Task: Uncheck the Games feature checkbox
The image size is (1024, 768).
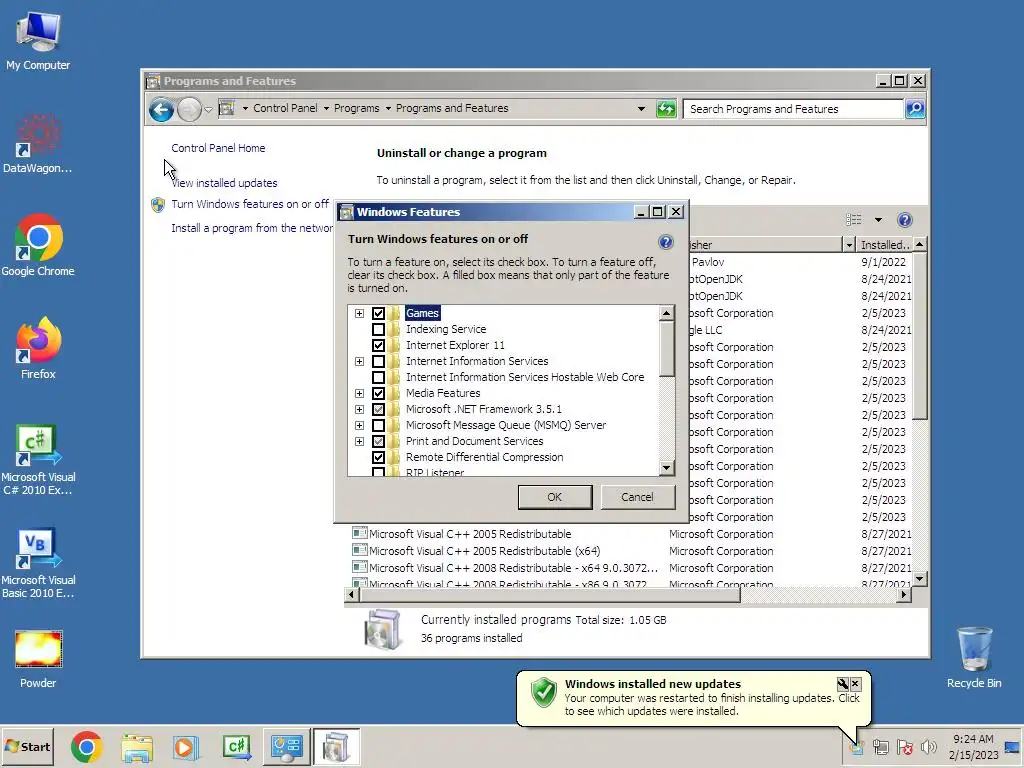Action: coord(378,313)
